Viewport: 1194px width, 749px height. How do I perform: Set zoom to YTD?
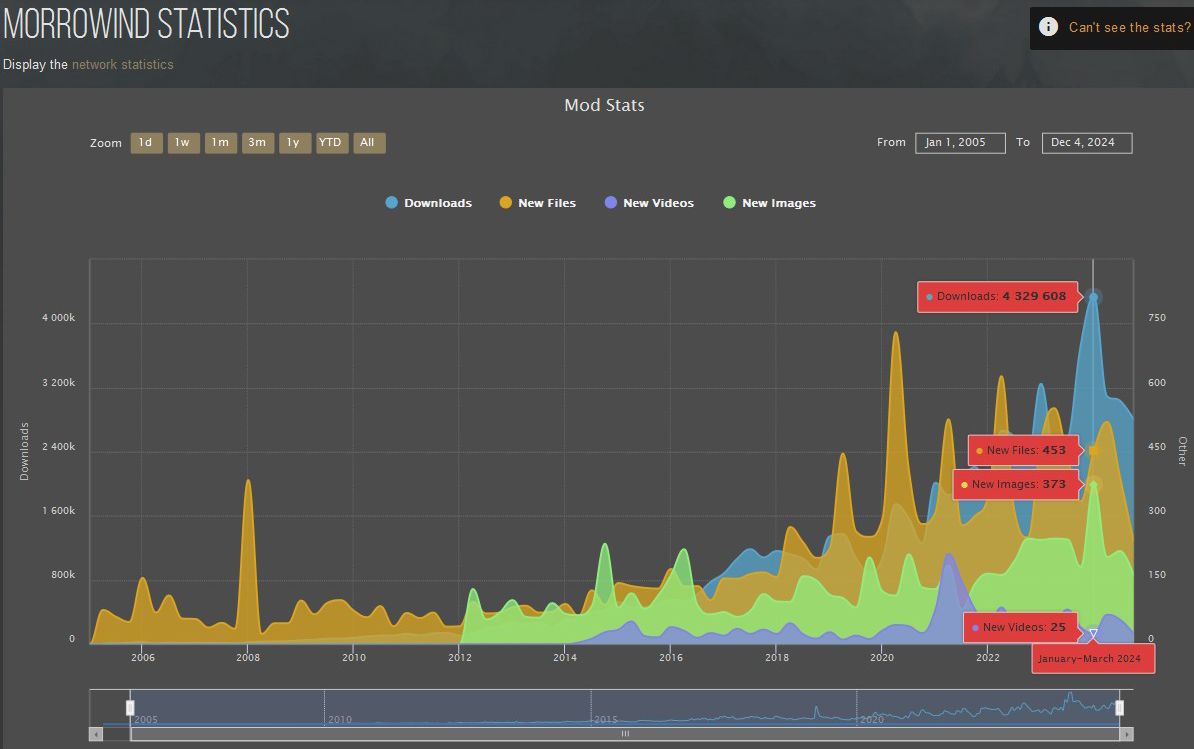[x=332, y=143]
